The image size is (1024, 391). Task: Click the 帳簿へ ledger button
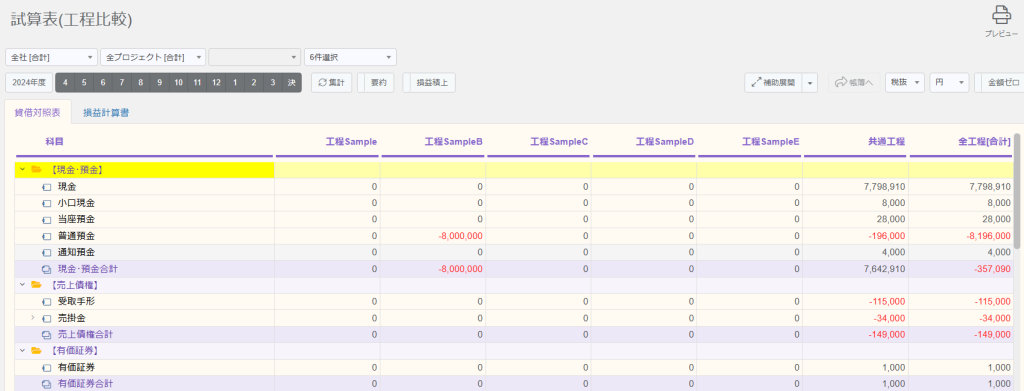pos(855,83)
